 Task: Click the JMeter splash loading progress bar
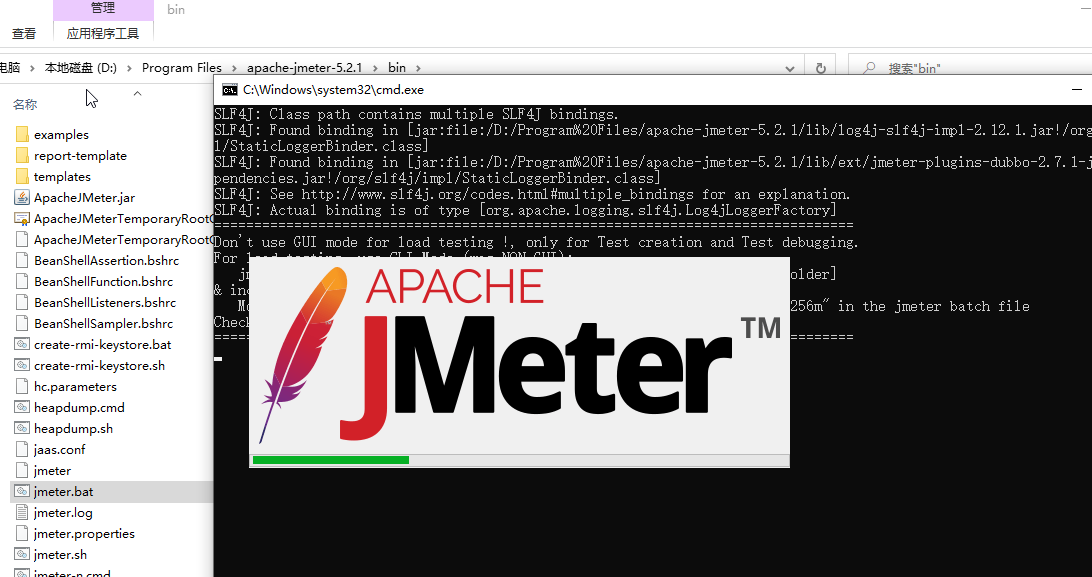coord(519,460)
